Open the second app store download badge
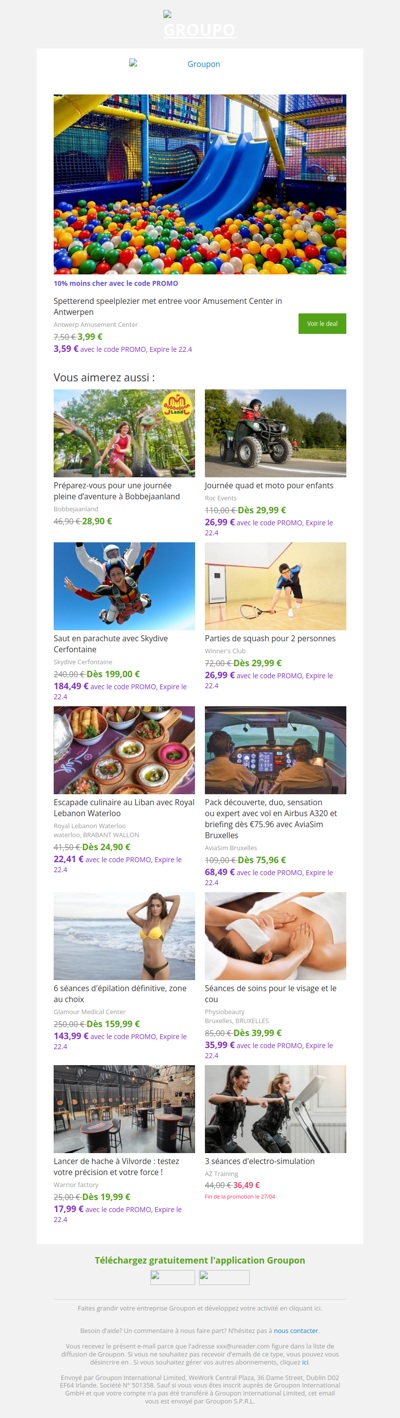Screen dimensions: 400x1418 tap(224, 1277)
